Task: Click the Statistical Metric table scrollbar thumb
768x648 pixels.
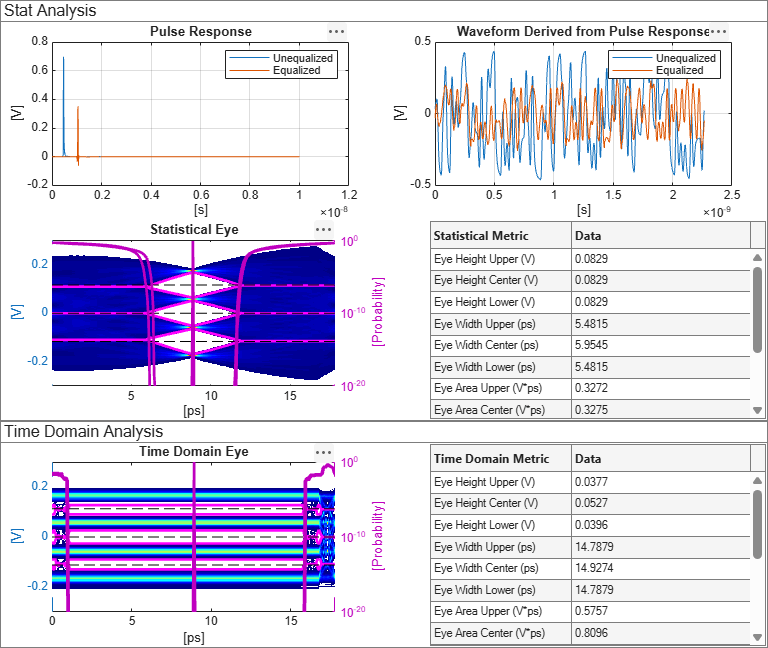Action: (x=757, y=309)
